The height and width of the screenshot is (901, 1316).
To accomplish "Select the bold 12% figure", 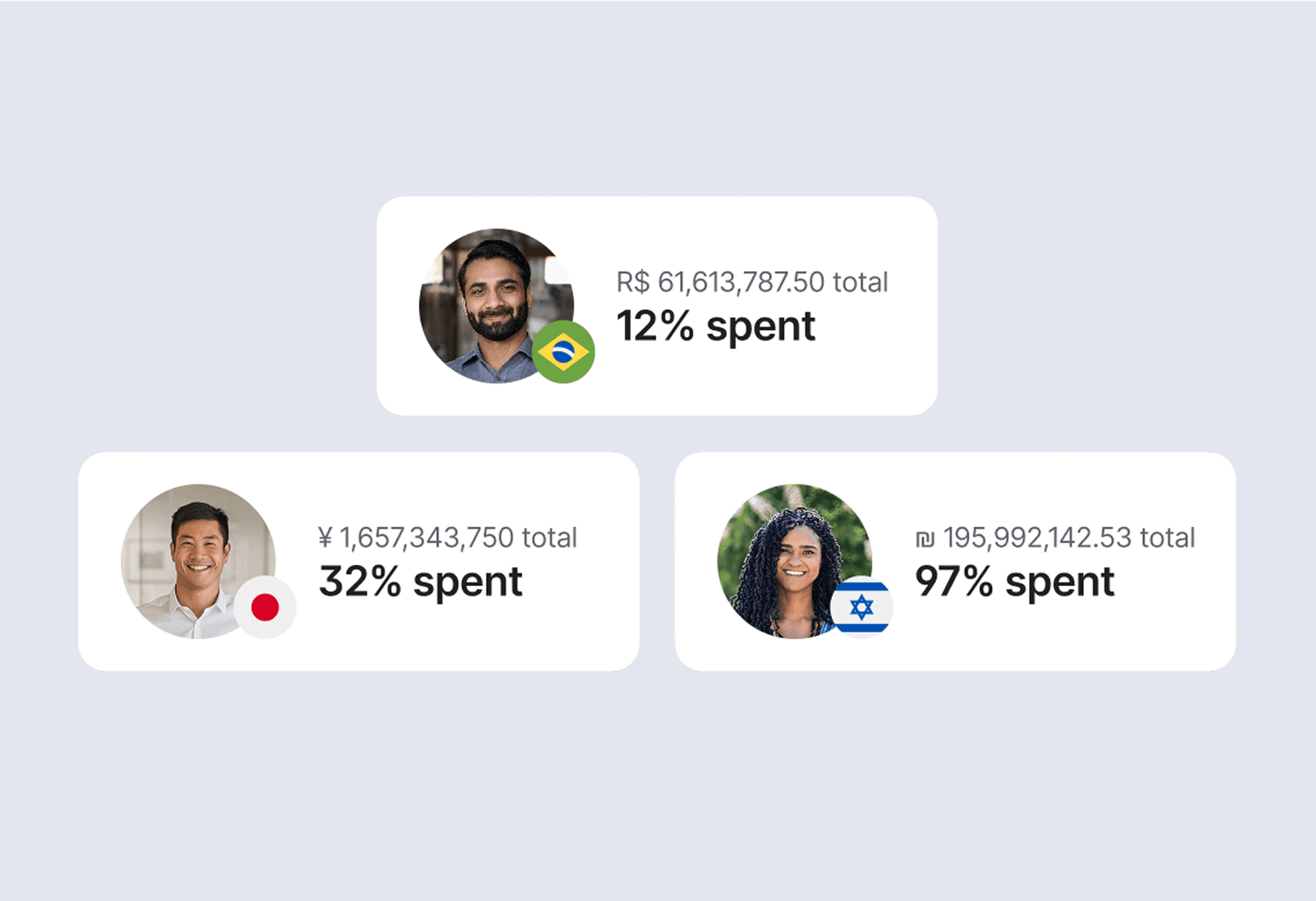I will (x=655, y=326).
